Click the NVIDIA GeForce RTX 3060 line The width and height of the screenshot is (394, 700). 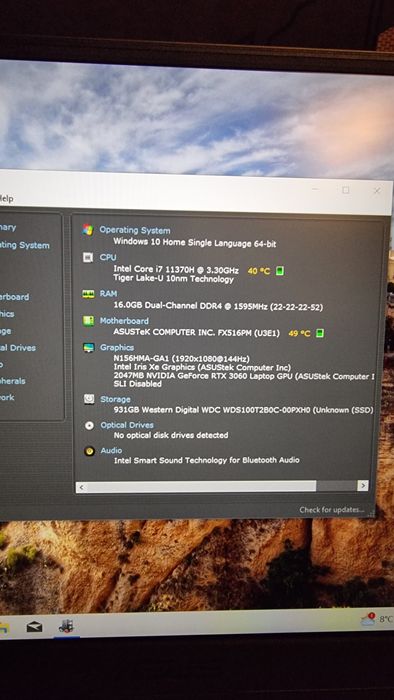(244, 376)
